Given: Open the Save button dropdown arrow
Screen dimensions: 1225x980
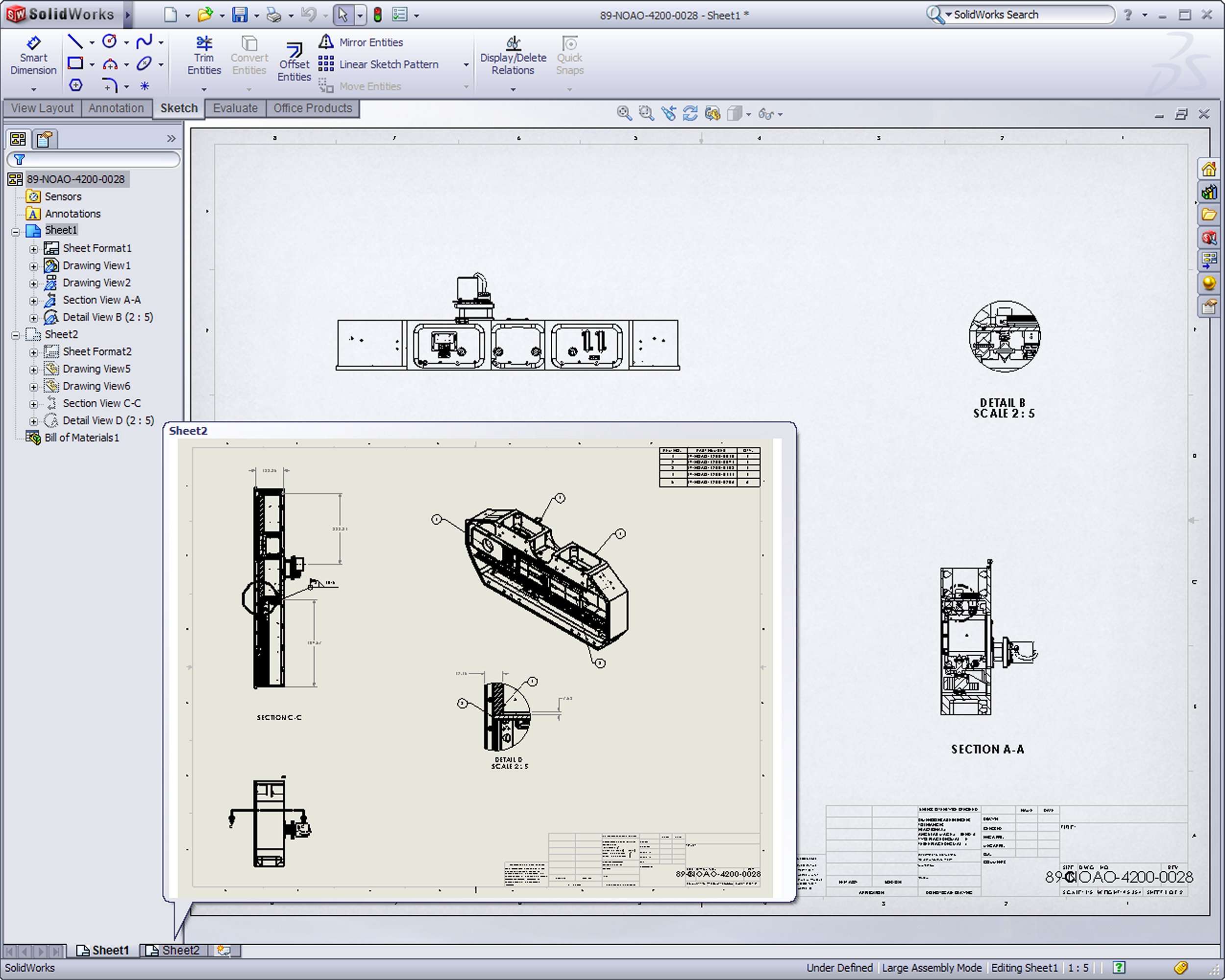Looking at the screenshot, I should (x=256, y=15).
